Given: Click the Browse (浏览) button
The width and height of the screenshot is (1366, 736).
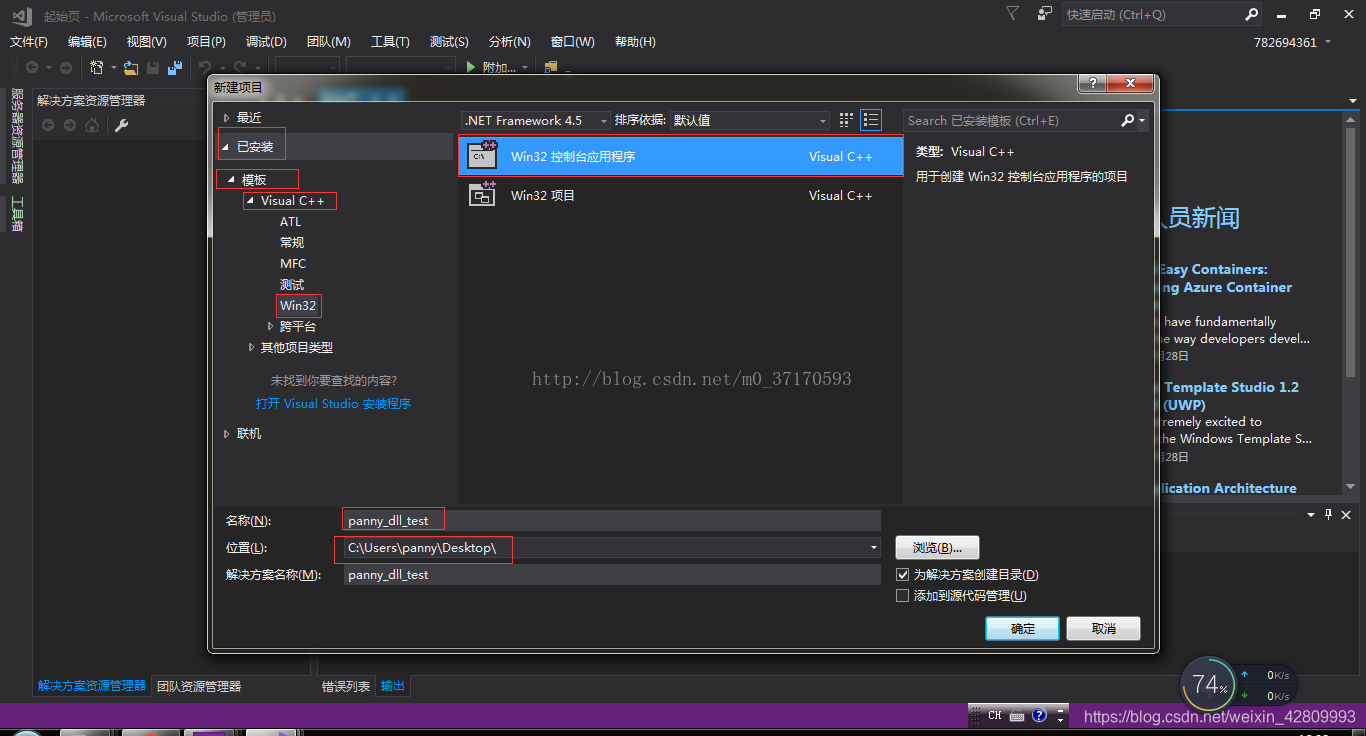Looking at the screenshot, I should click(937, 548).
